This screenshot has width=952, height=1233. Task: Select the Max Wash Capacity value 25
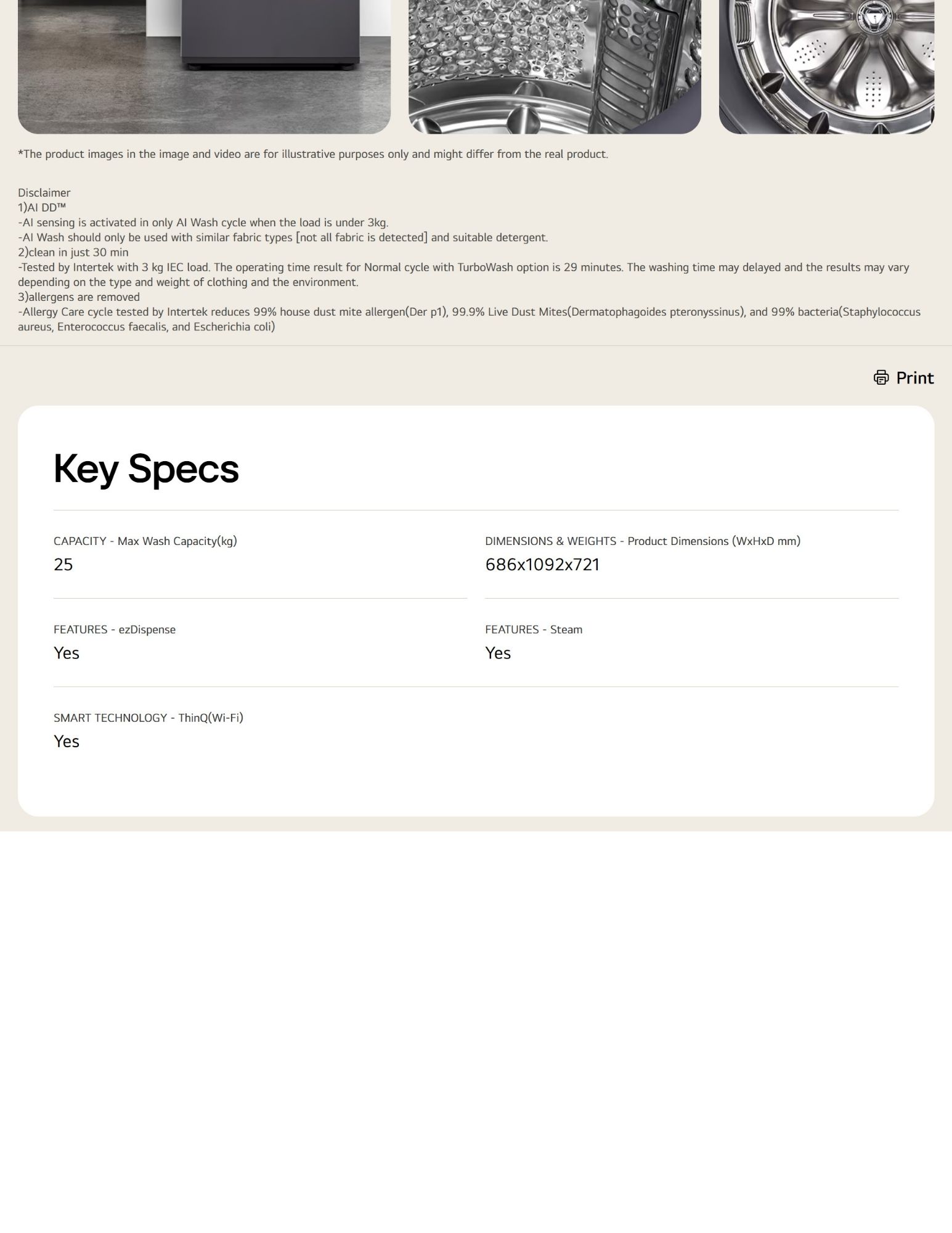[62, 564]
